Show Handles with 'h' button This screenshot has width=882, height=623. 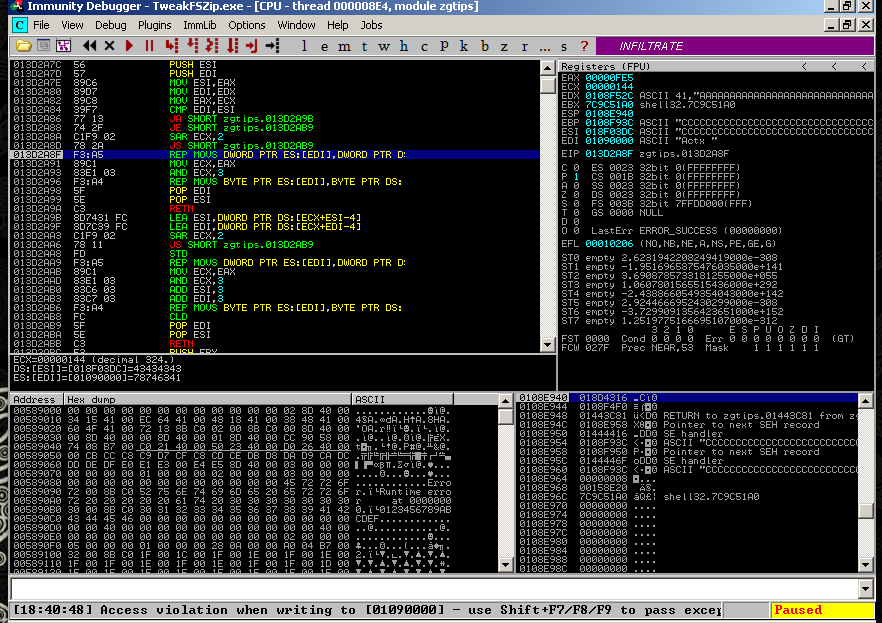404,47
